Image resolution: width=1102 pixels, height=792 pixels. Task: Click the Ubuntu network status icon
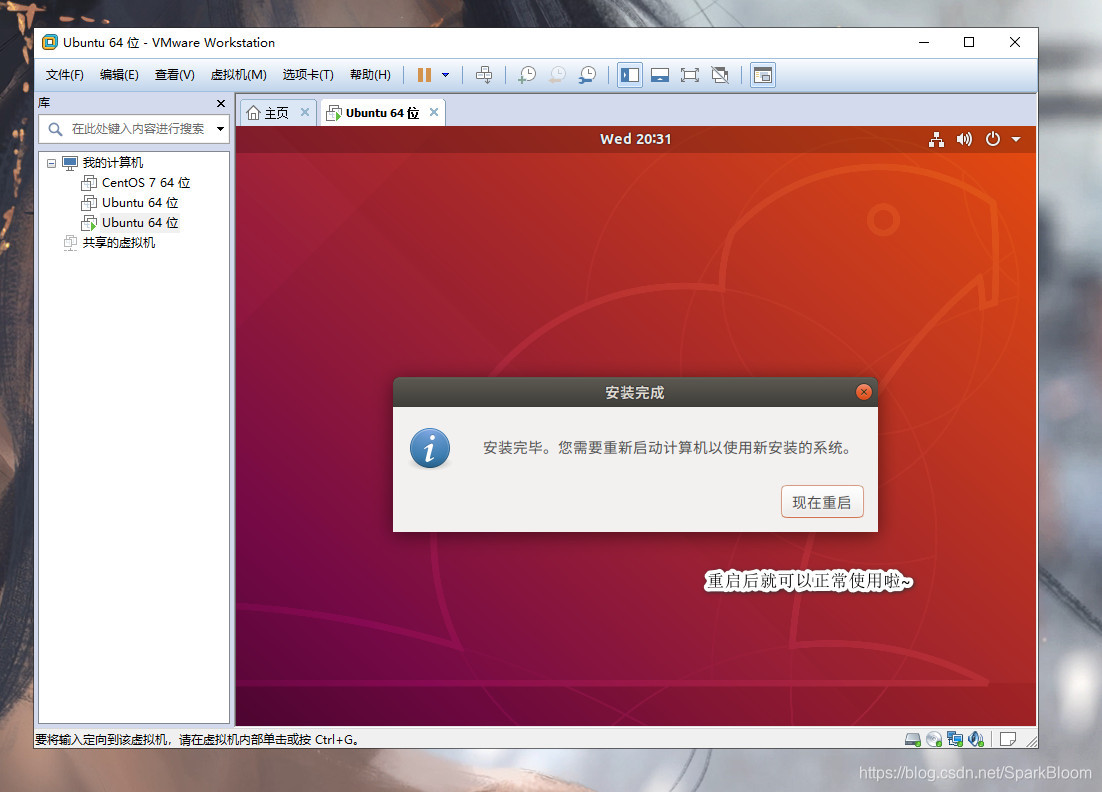point(936,139)
